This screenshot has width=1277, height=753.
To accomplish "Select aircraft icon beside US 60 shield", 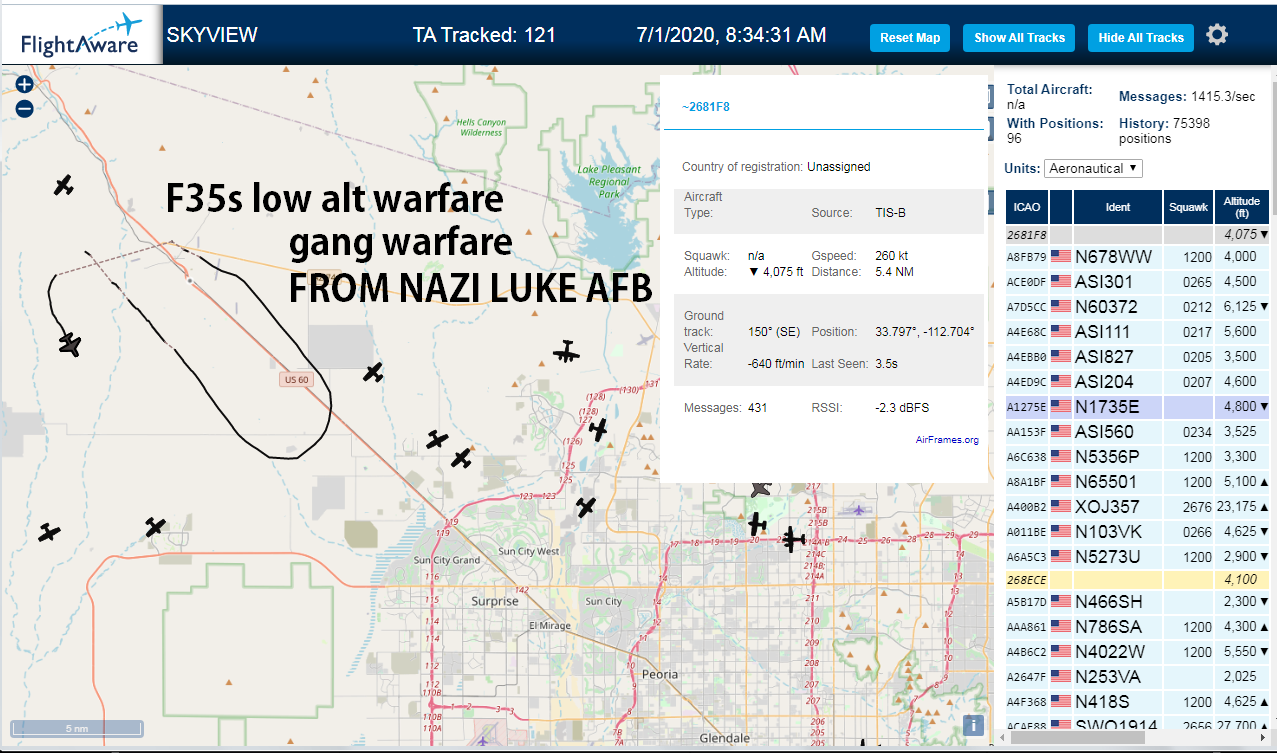I will [x=373, y=373].
